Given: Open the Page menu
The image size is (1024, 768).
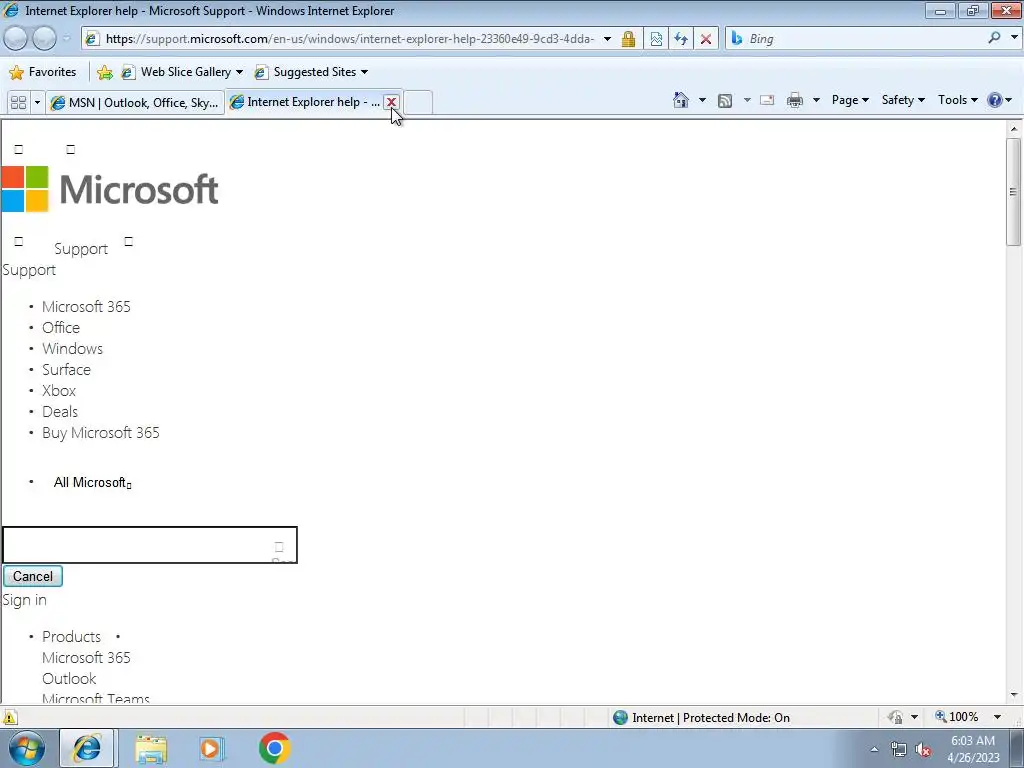Looking at the screenshot, I should click(850, 100).
